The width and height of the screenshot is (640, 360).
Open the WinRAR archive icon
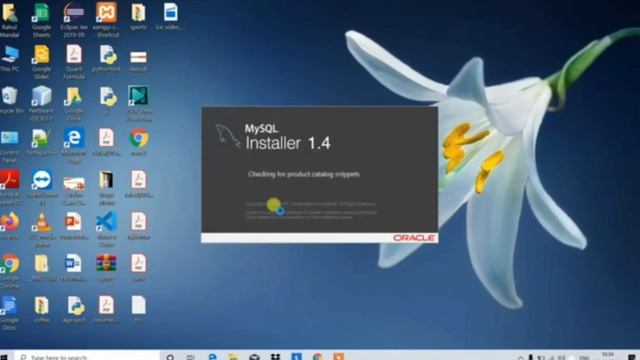click(x=106, y=268)
